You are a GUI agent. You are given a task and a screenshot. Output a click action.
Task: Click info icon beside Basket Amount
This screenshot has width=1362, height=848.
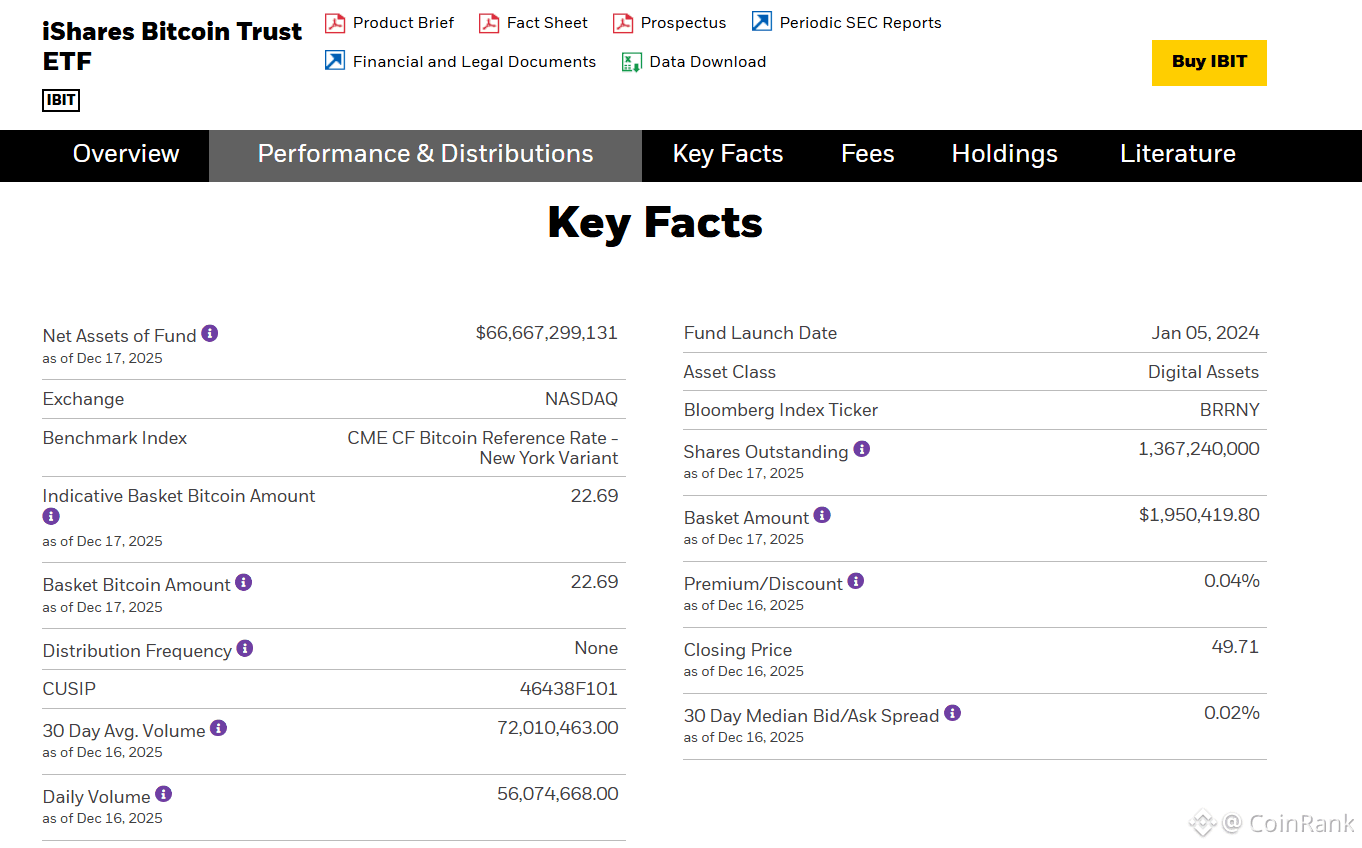[822, 515]
